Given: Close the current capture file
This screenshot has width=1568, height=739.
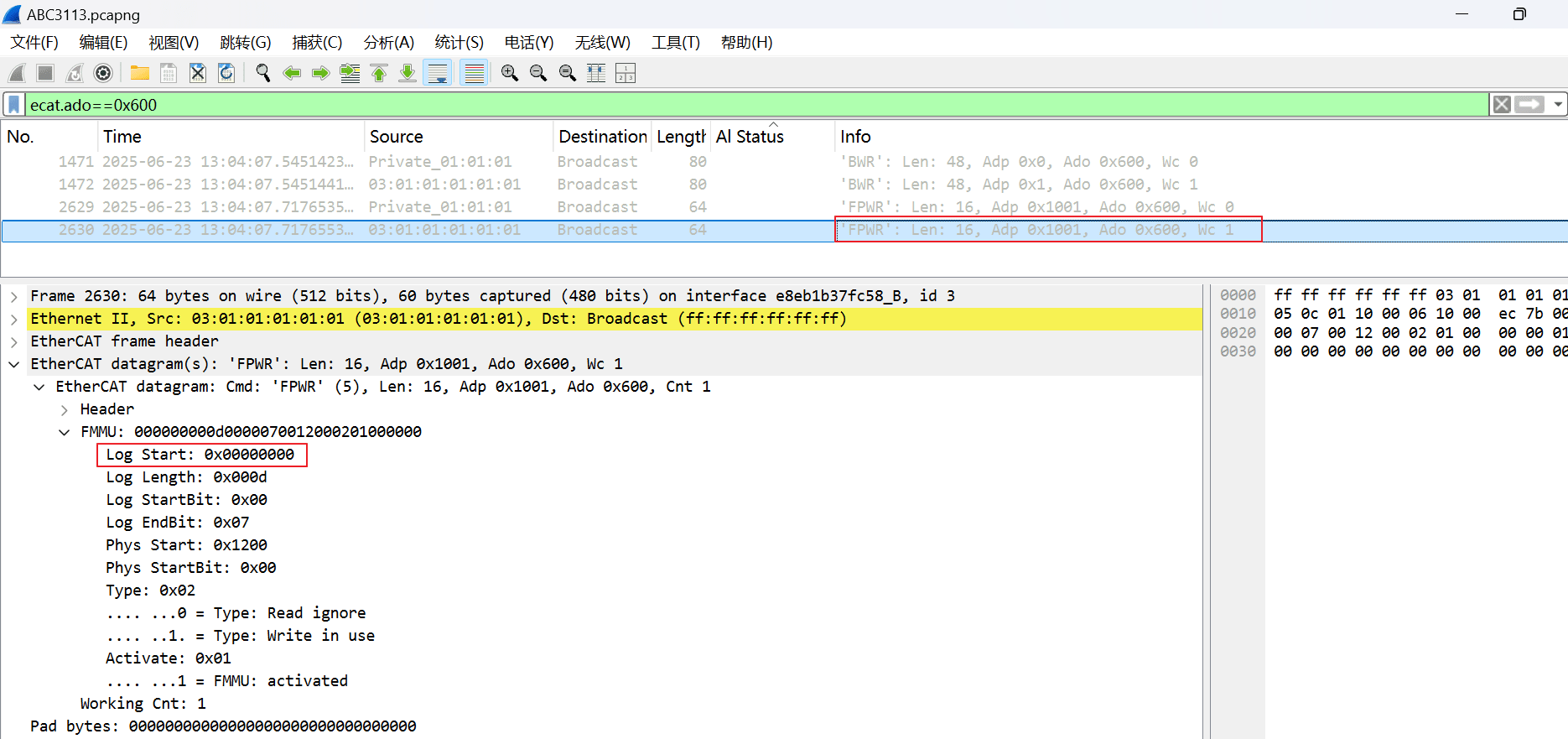Looking at the screenshot, I should click(x=198, y=74).
